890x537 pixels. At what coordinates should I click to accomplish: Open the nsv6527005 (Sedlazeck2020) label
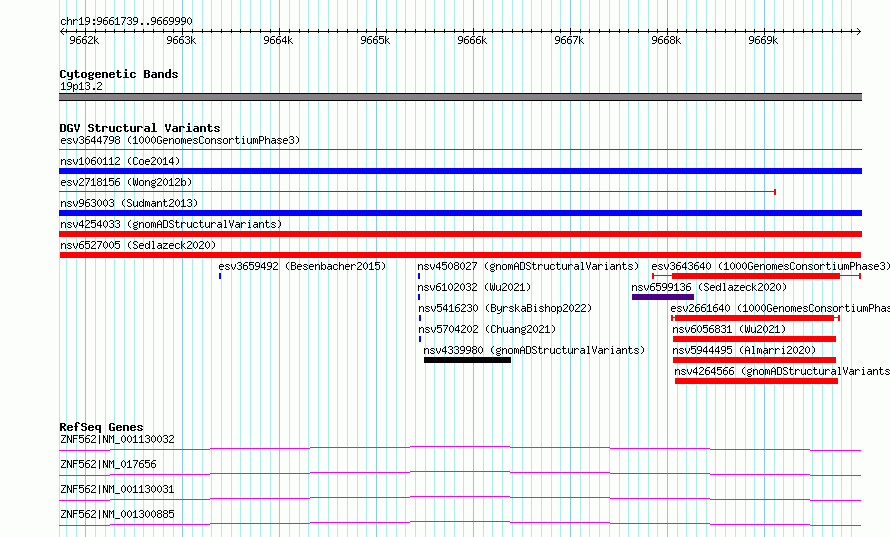click(138, 245)
